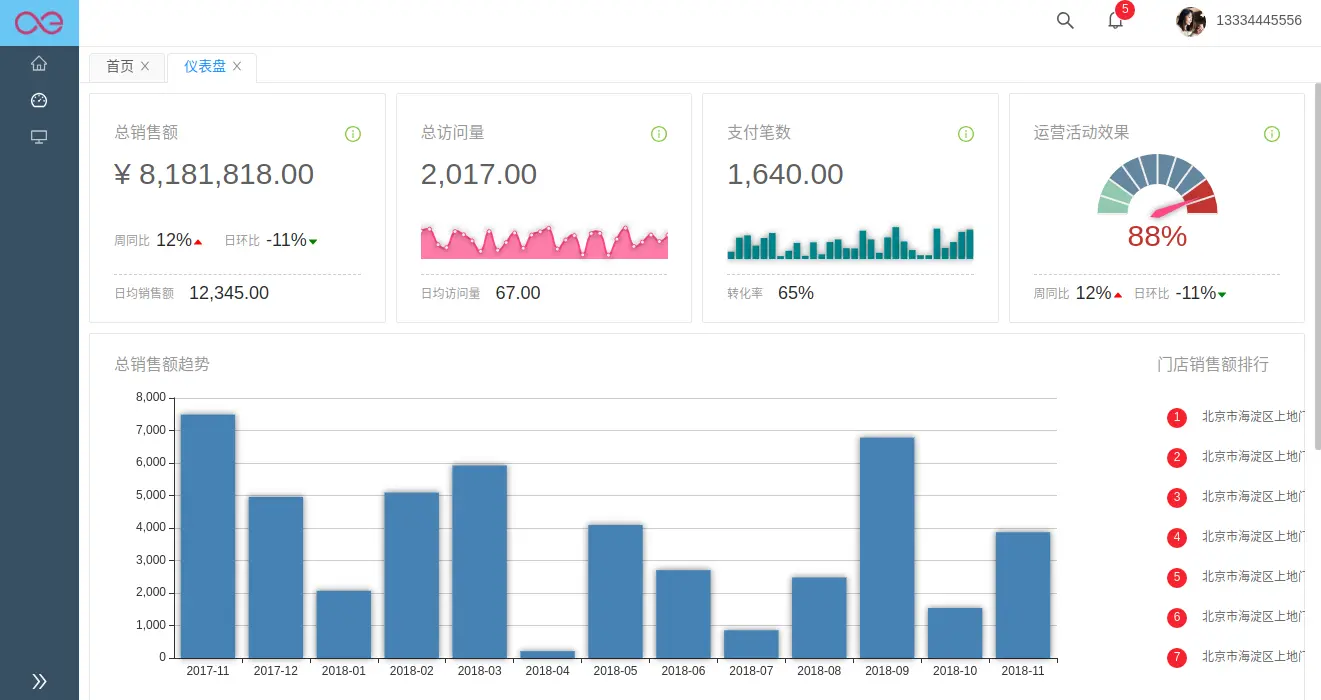This screenshot has height=700, width=1321.
Task: Click the 2018-04 bar in the trend chart
Action: tap(548, 654)
